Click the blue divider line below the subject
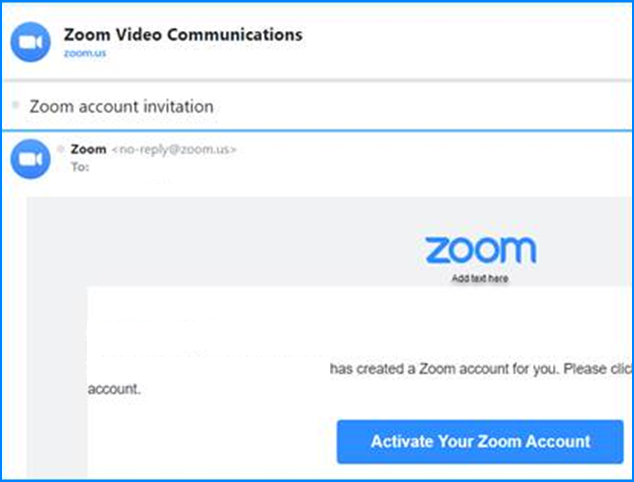Viewport: 634px width, 482px height. coord(317,131)
